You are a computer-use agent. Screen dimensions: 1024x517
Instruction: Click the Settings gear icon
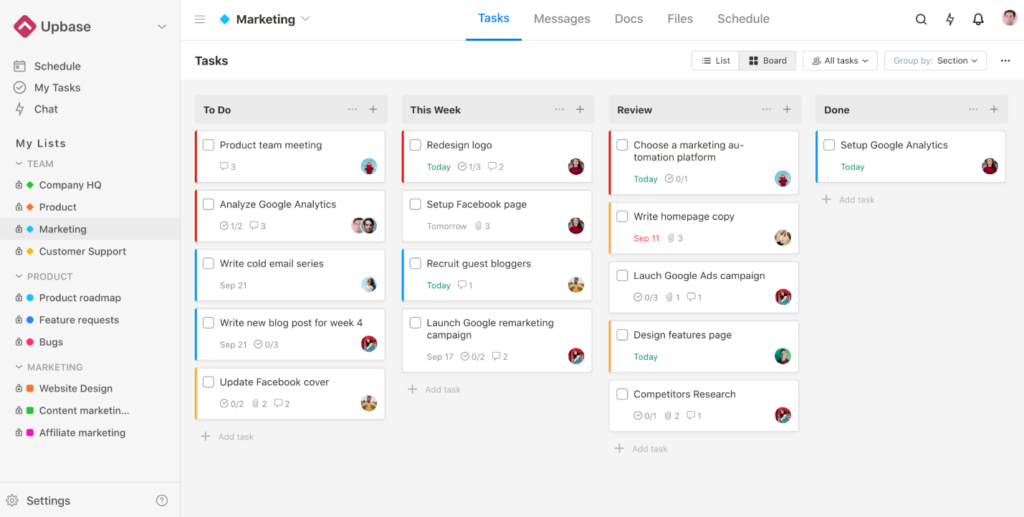tap(12, 501)
